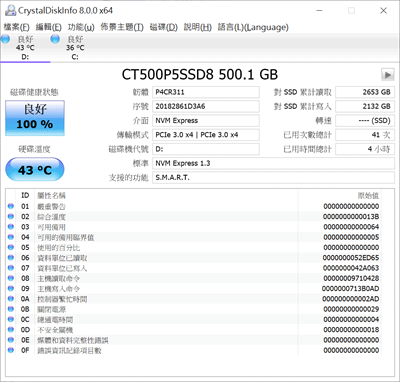
Task: Click the status dot of attribute 03
Action: [11, 227]
